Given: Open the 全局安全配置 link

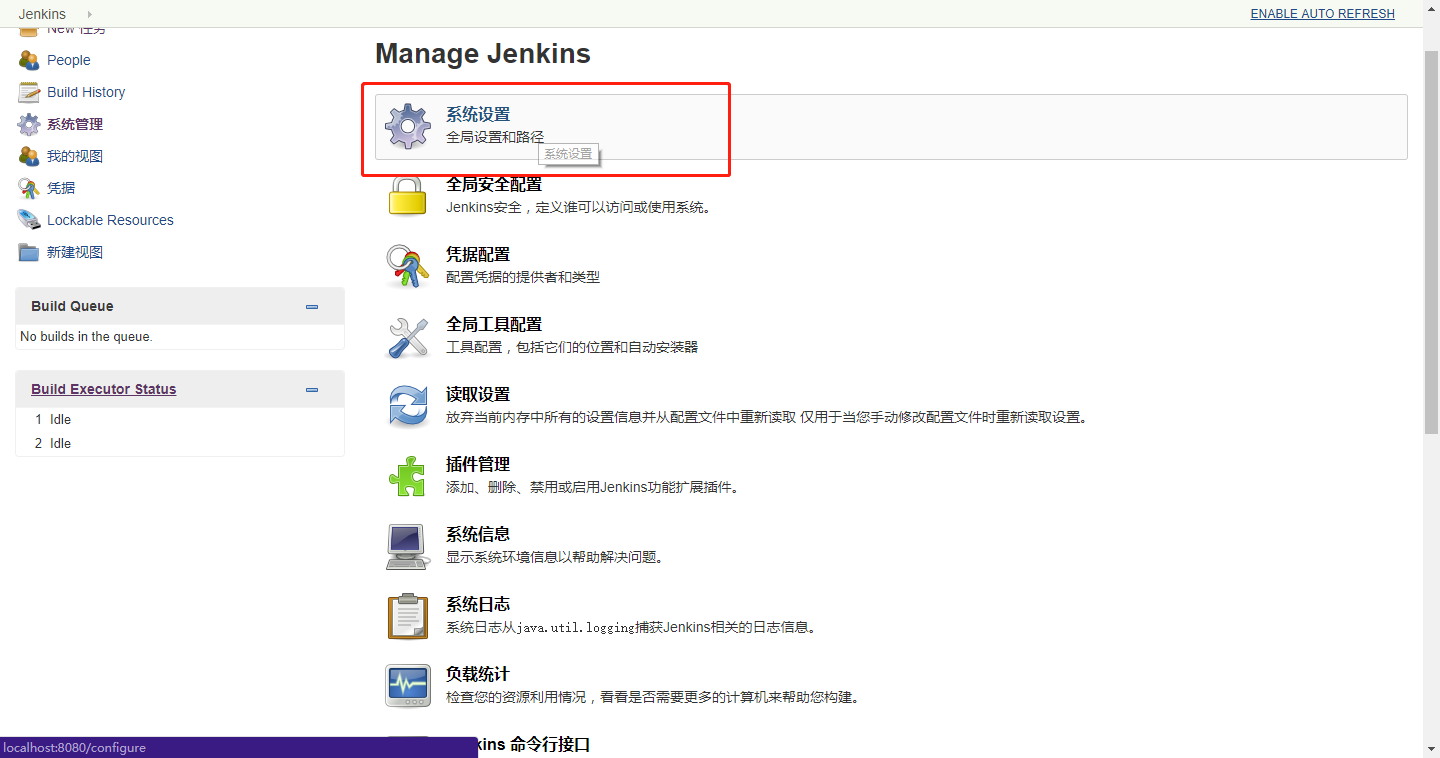Looking at the screenshot, I should click(494, 184).
